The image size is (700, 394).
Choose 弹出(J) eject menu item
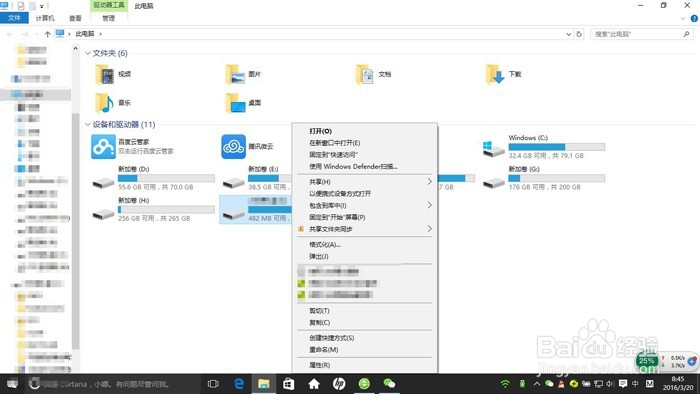point(319,256)
